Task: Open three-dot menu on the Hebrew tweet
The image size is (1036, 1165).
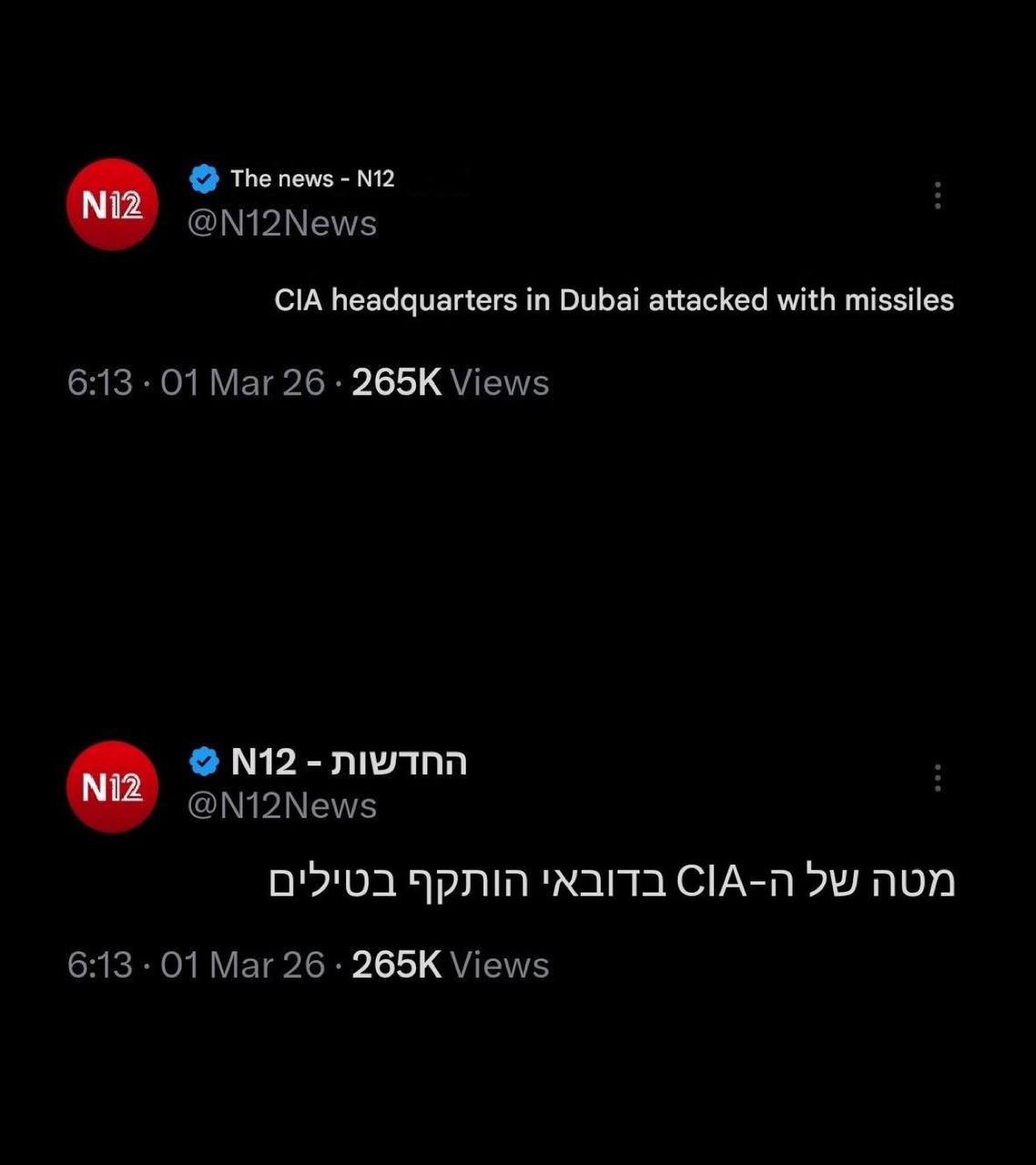Action: point(938,778)
